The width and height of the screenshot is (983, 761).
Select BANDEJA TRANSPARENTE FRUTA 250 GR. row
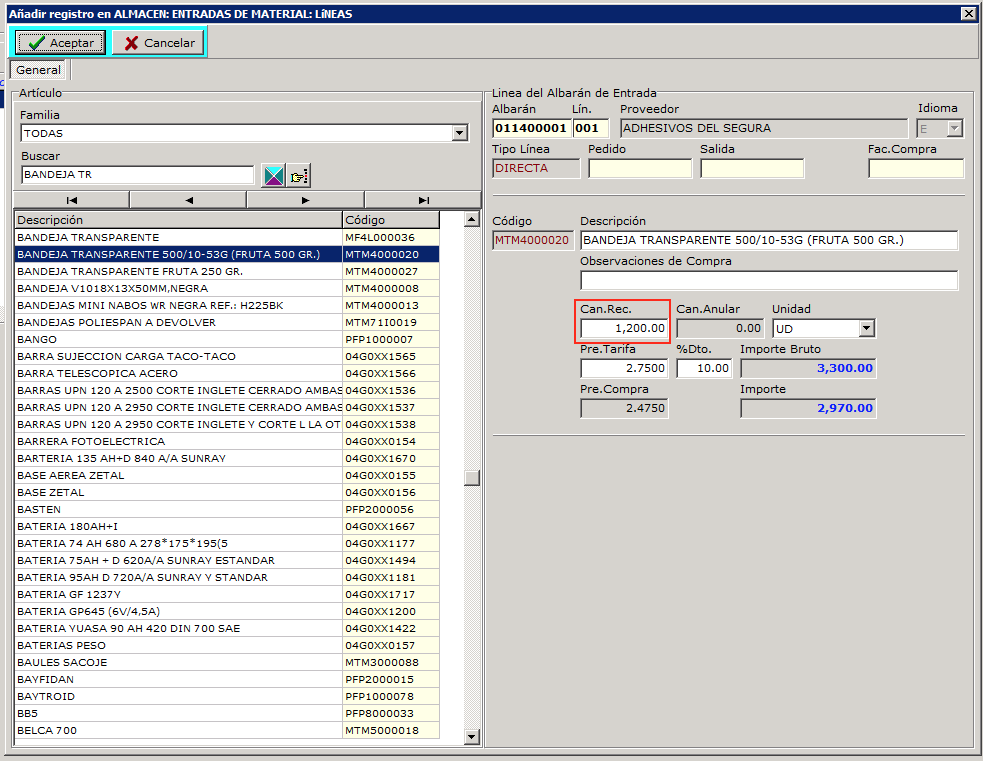[x=178, y=271]
